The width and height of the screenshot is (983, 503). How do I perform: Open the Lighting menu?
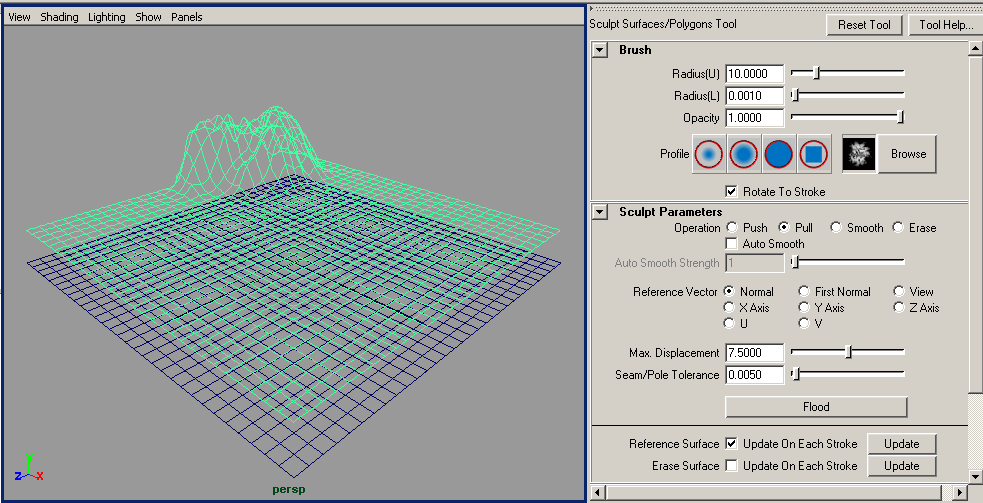pyautogui.click(x=107, y=17)
